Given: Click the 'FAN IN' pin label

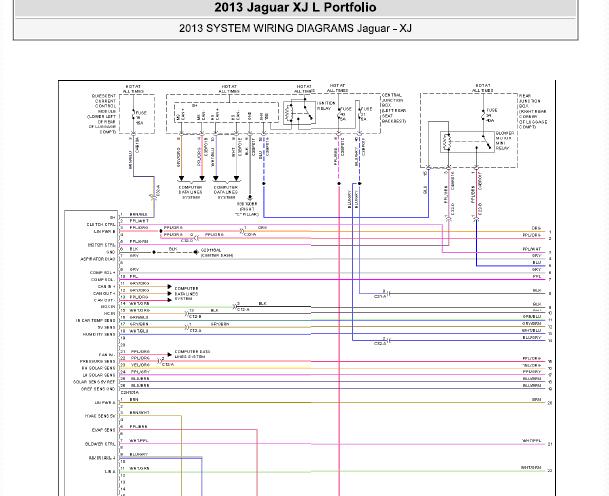Looking at the screenshot, I should point(107,355).
